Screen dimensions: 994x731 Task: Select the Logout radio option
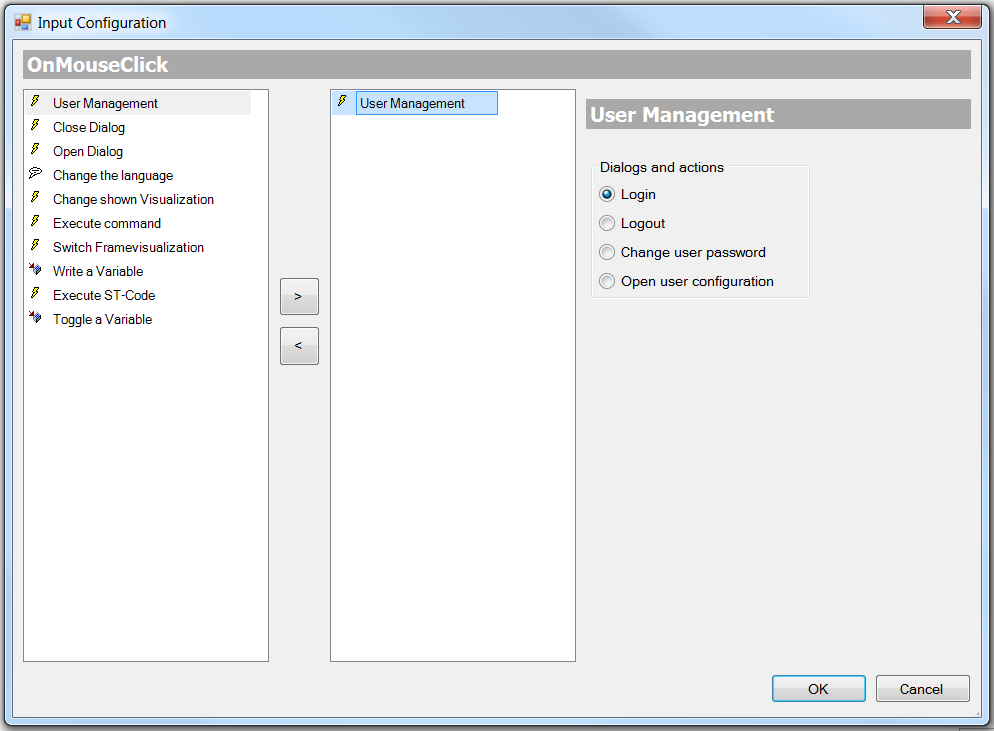point(607,223)
